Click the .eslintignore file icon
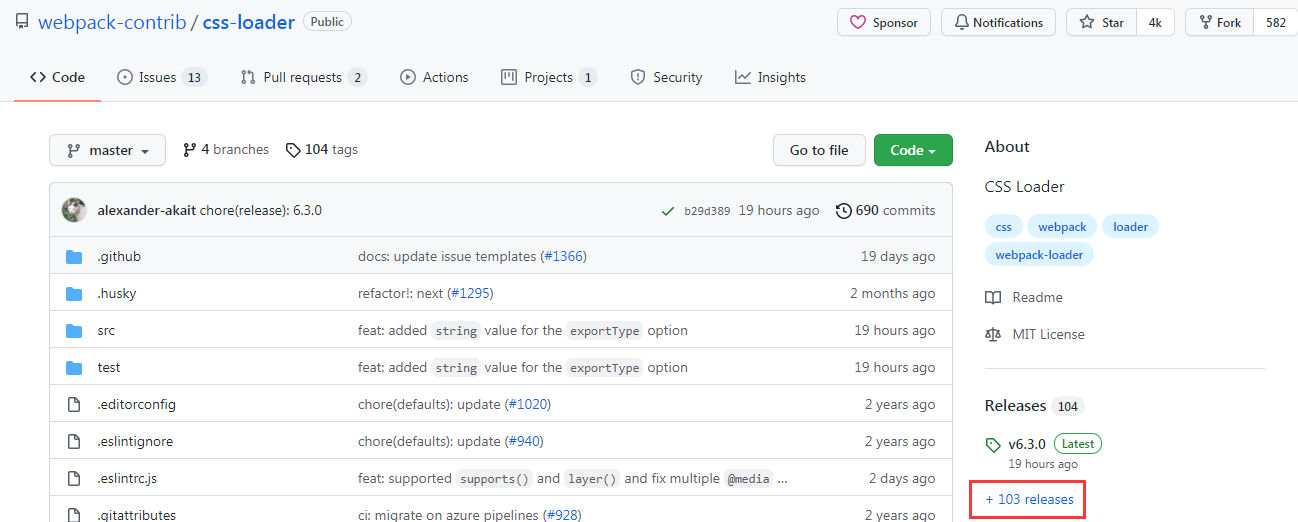This screenshot has height=522, width=1298. click(73, 442)
